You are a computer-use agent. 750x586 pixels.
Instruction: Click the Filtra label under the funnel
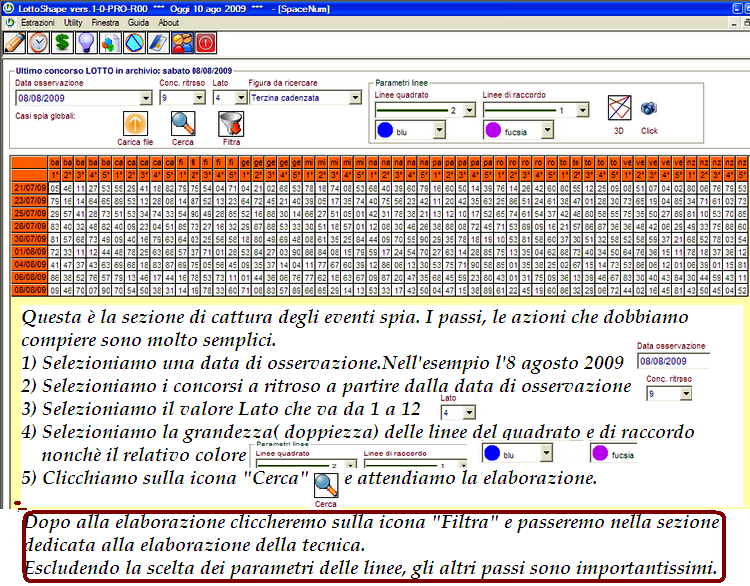232,142
